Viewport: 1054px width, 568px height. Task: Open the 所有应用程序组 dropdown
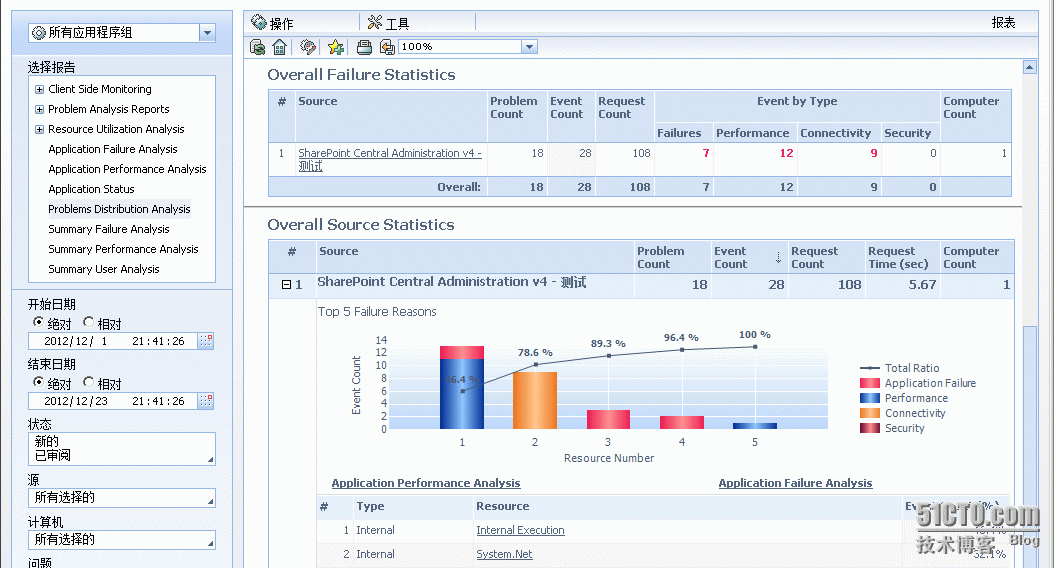207,32
